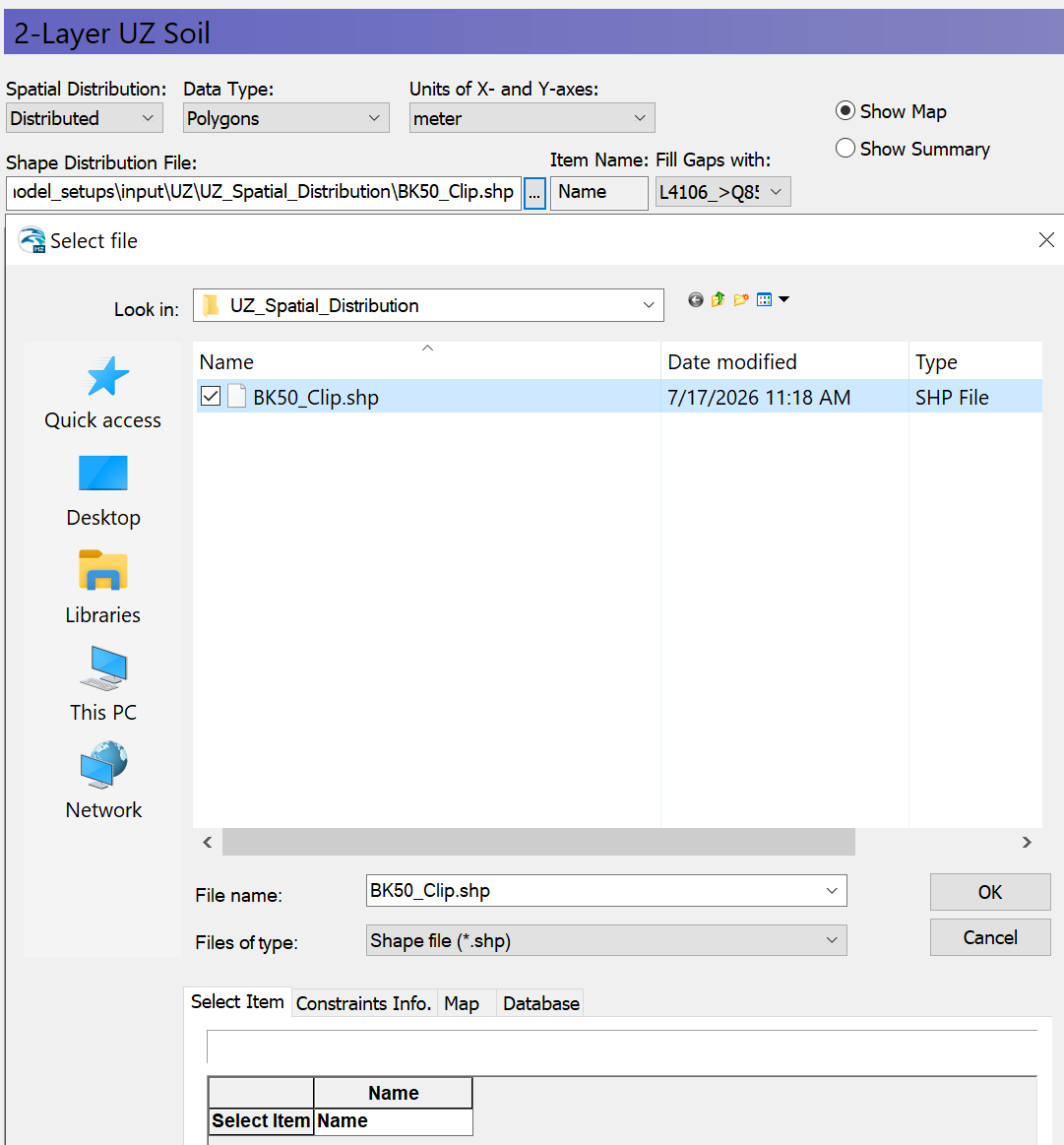Screen dimensions: 1064x1145
Task: Toggle the BK50_Clip.shp file checkbox
Action: pyautogui.click(x=211, y=397)
